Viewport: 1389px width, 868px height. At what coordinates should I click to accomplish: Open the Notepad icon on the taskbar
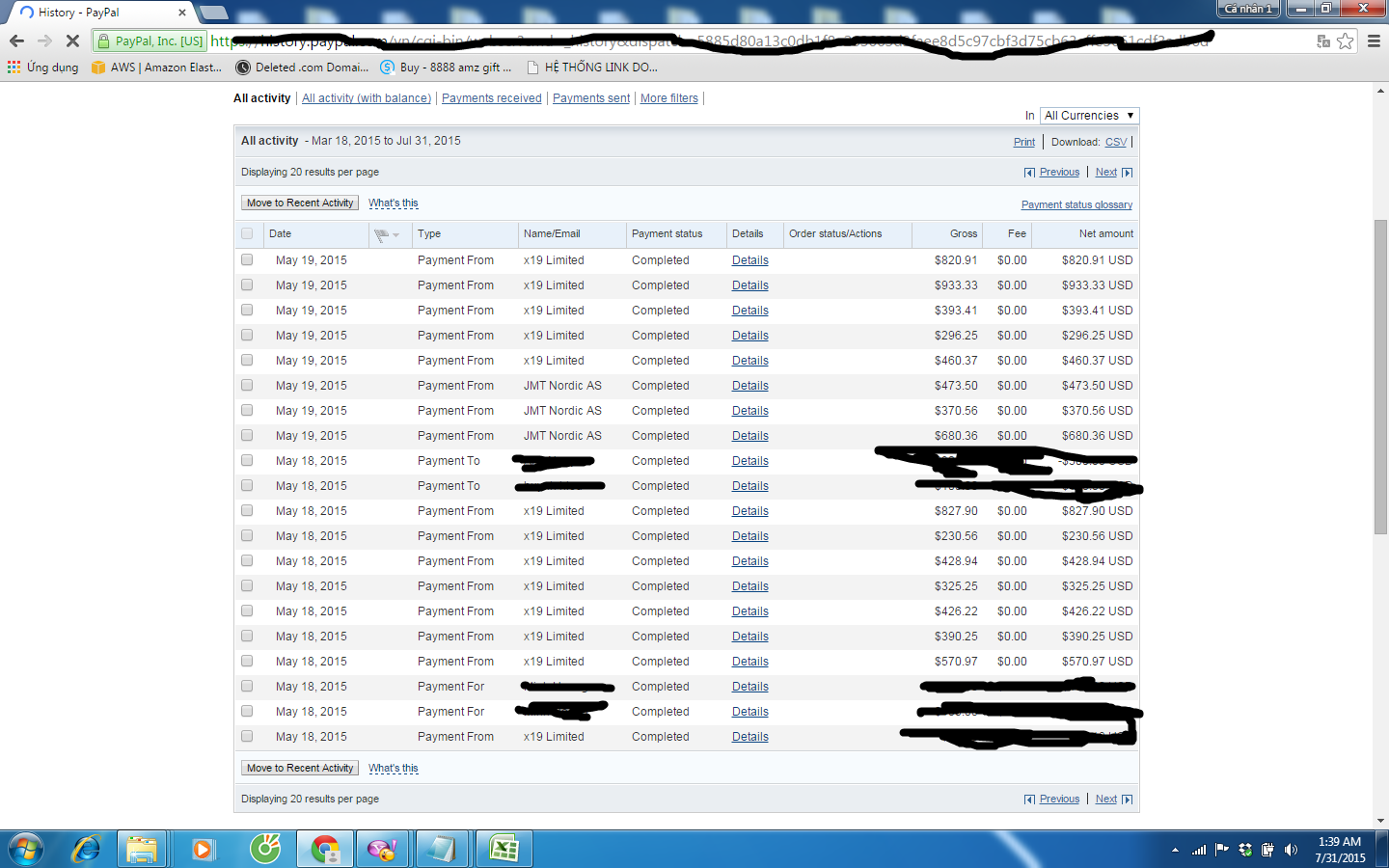point(443,850)
